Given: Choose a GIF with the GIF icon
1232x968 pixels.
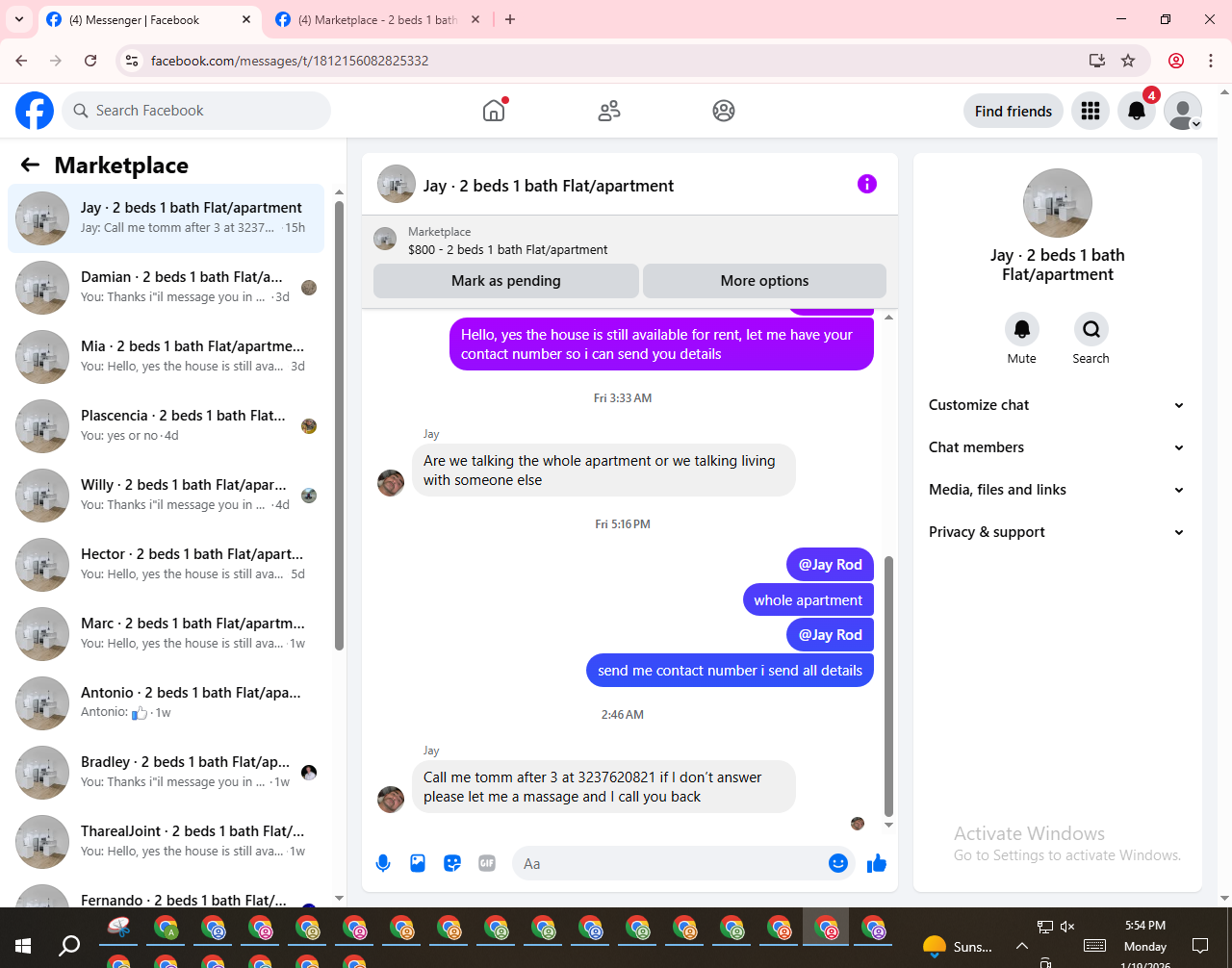Looking at the screenshot, I should tap(487, 863).
